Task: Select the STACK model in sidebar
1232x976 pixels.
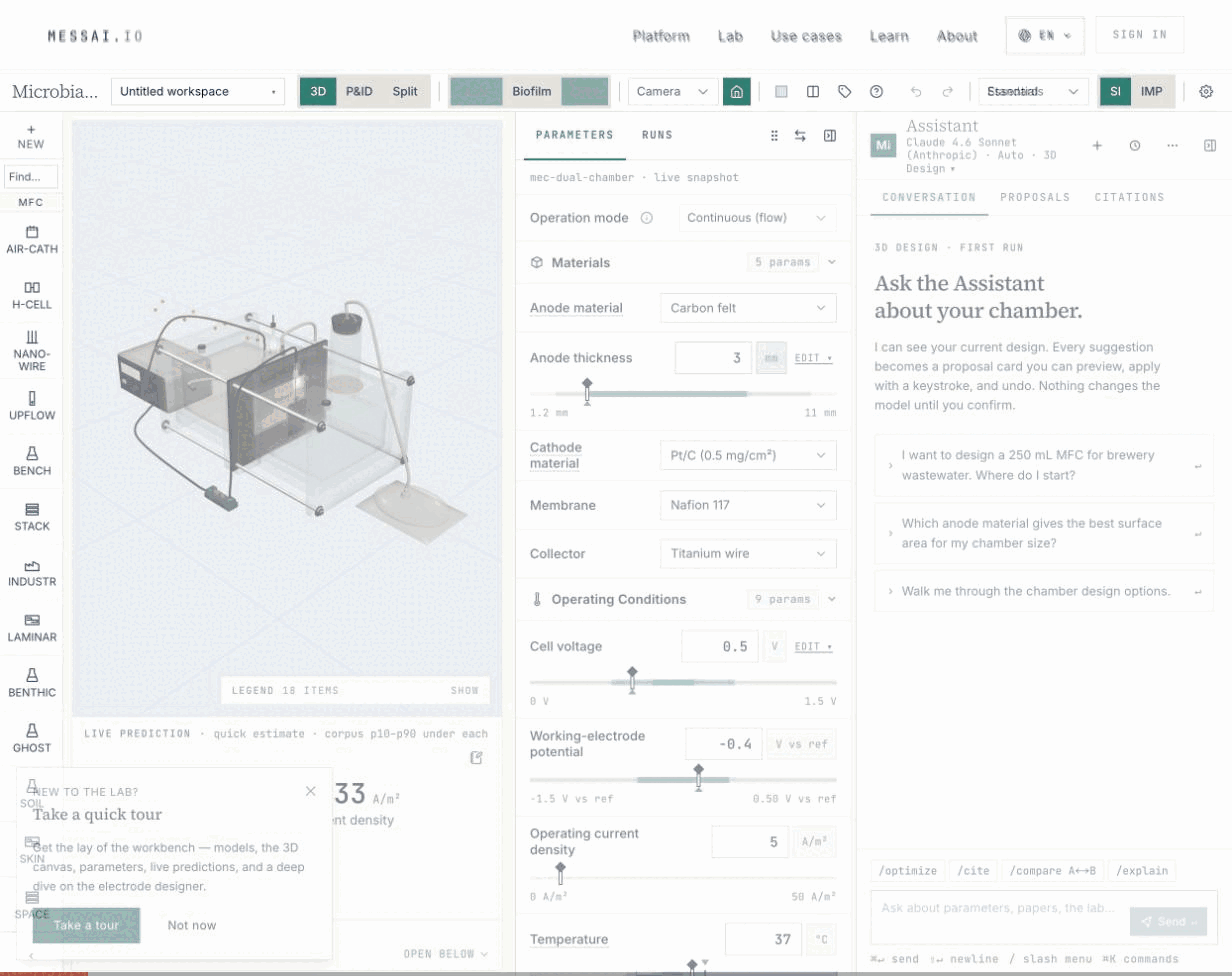Action: pos(32,518)
